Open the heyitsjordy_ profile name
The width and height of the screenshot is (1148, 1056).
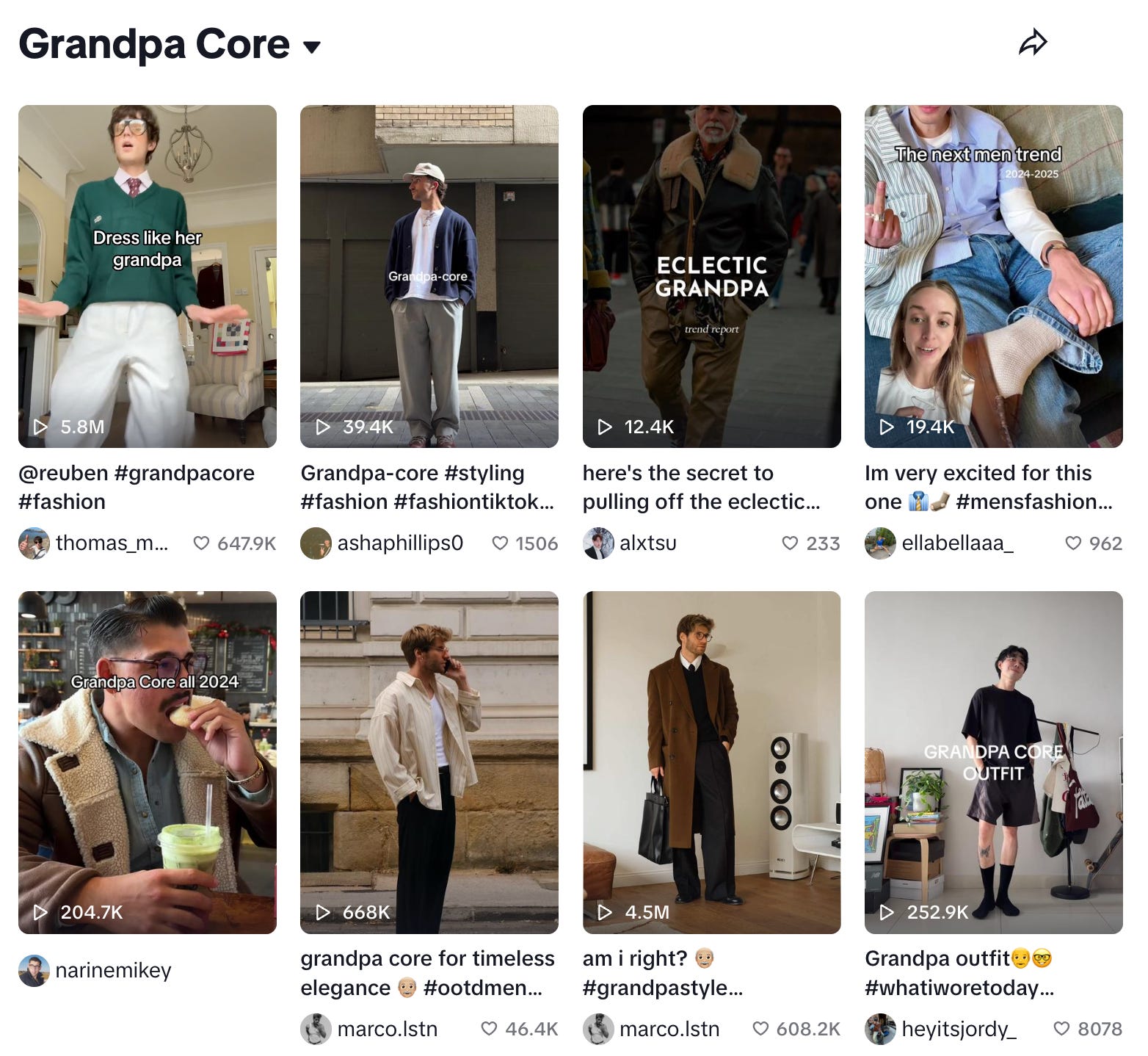point(959,1029)
